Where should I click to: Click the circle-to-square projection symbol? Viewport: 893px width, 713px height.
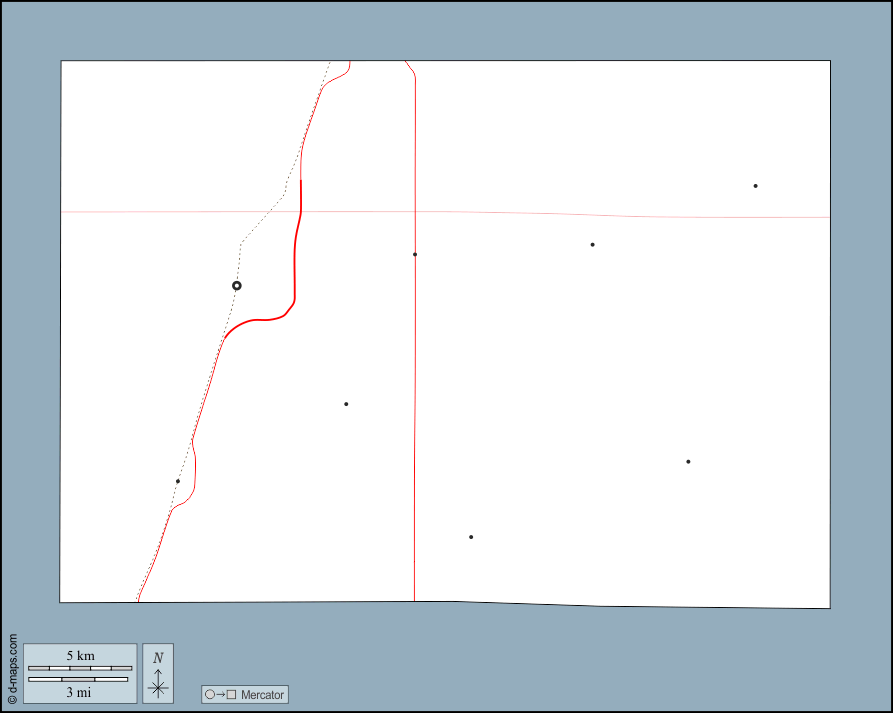pos(220,695)
